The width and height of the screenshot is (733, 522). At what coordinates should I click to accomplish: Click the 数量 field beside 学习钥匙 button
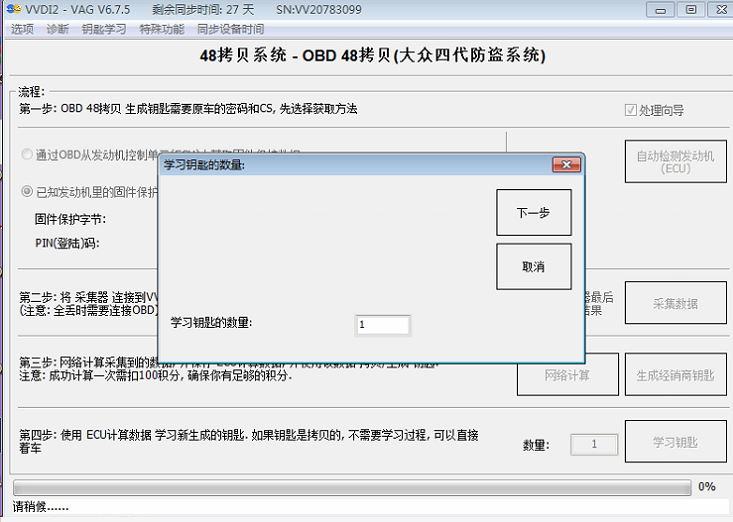tap(595, 444)
